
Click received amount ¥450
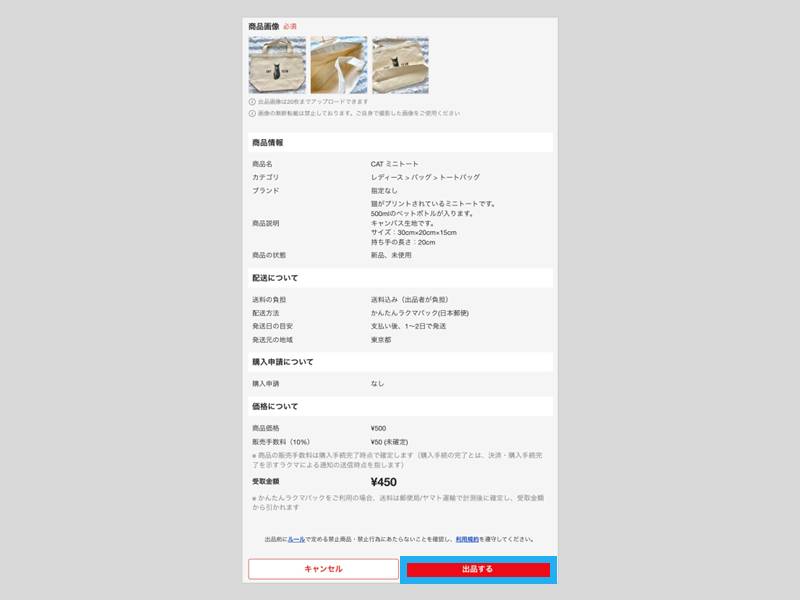(383, 482)
